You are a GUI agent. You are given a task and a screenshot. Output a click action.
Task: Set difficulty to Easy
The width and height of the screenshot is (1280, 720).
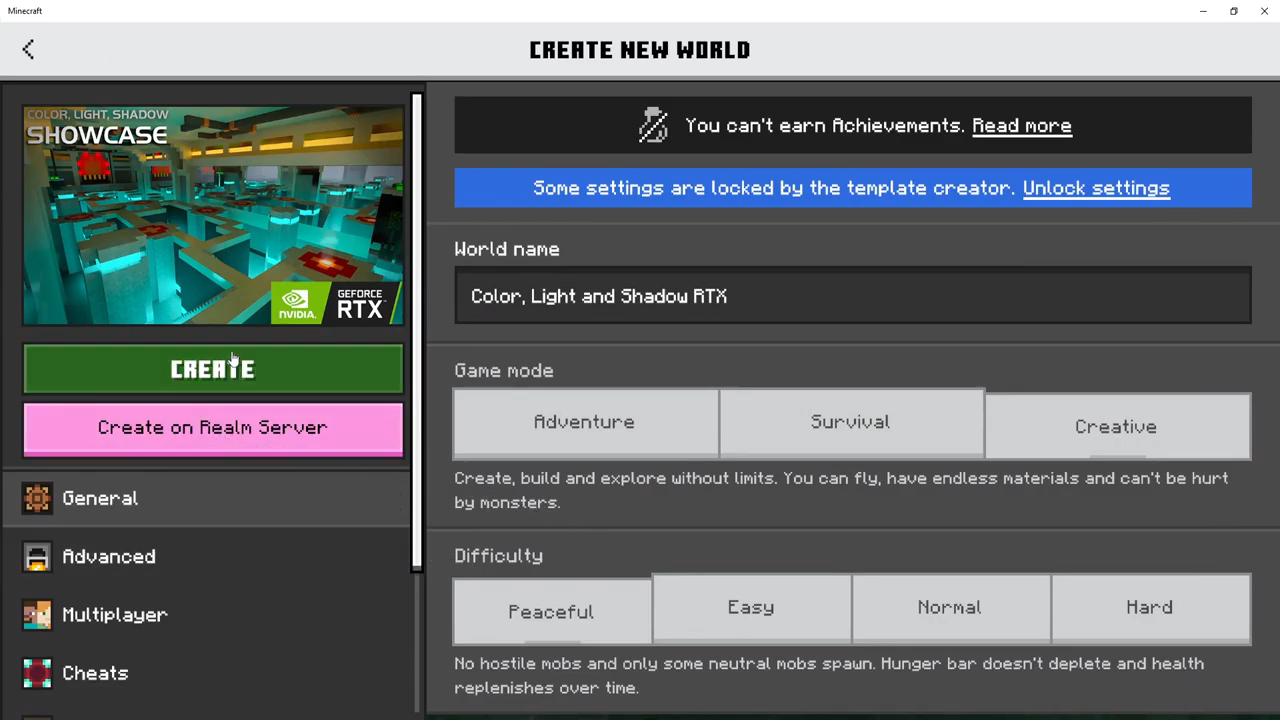click(x=751, y=607)
